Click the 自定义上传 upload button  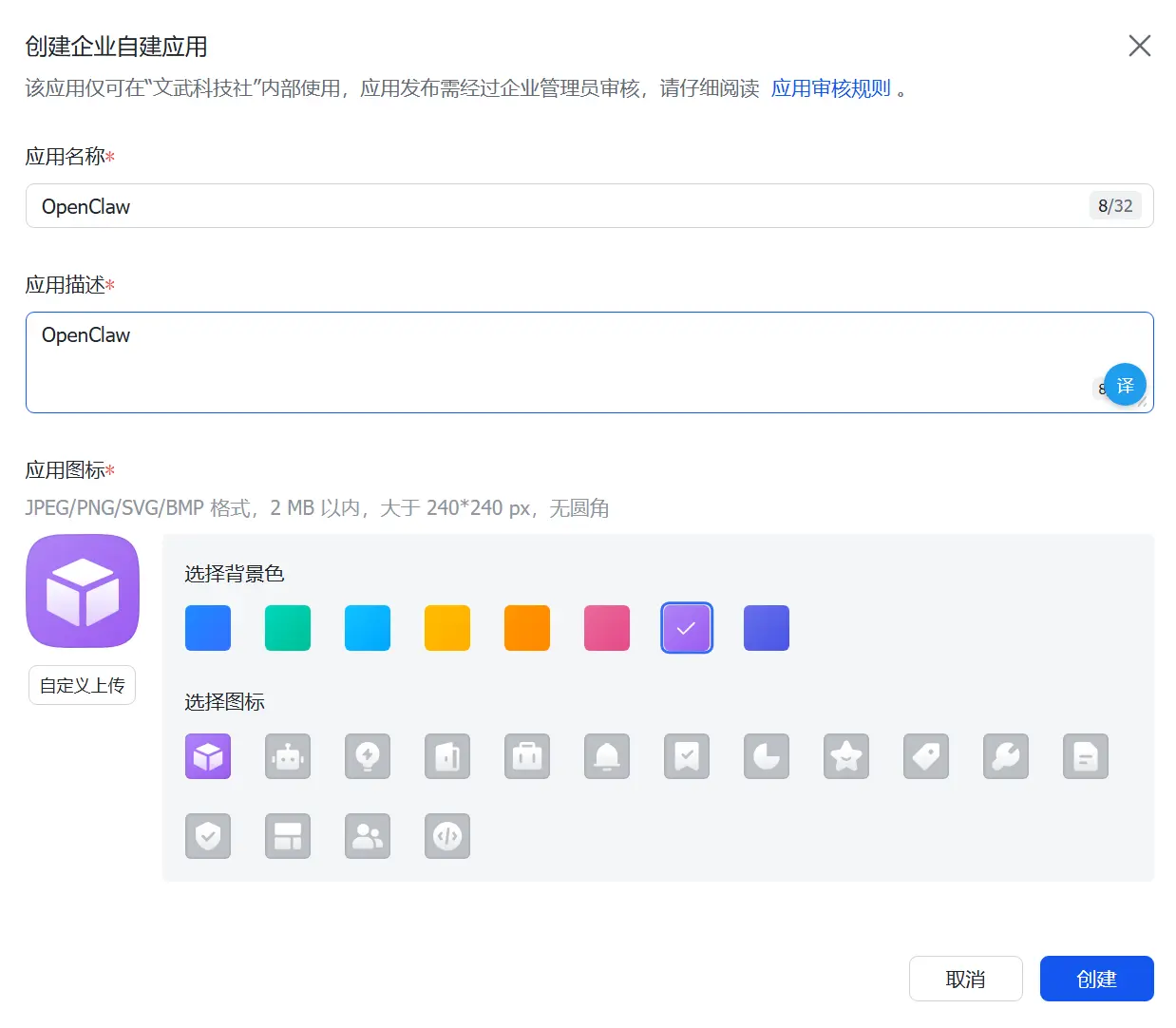pos(82,684)
